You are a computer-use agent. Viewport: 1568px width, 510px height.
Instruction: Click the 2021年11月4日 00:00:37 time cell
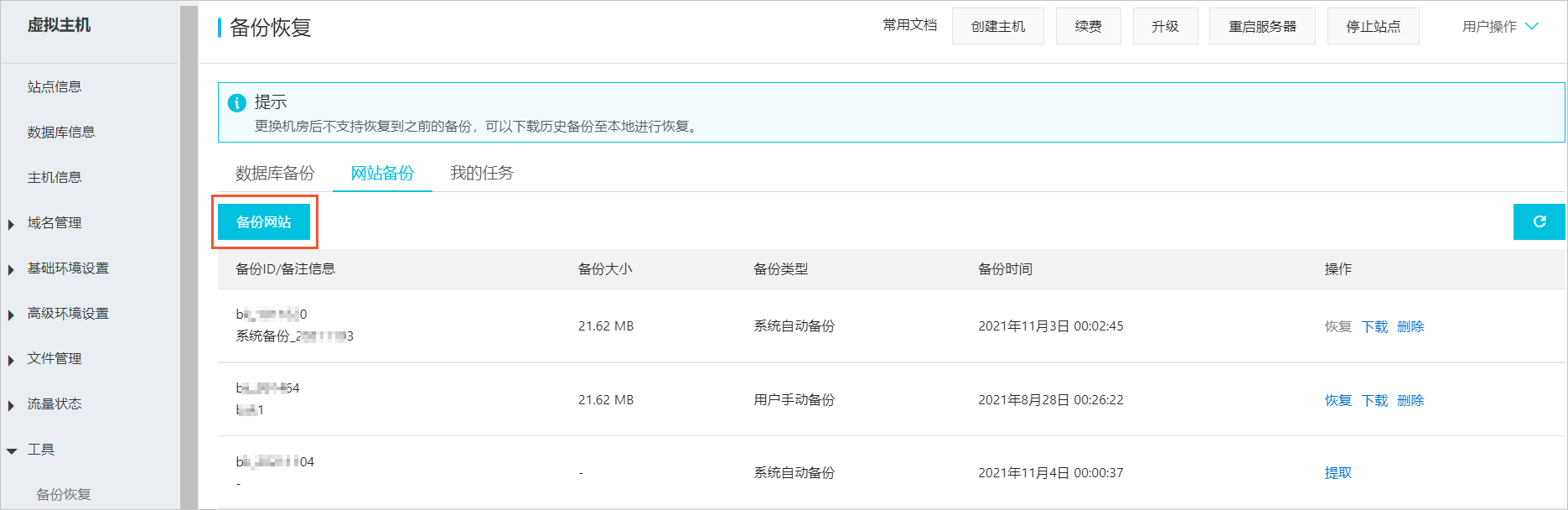click(1051, 472)
